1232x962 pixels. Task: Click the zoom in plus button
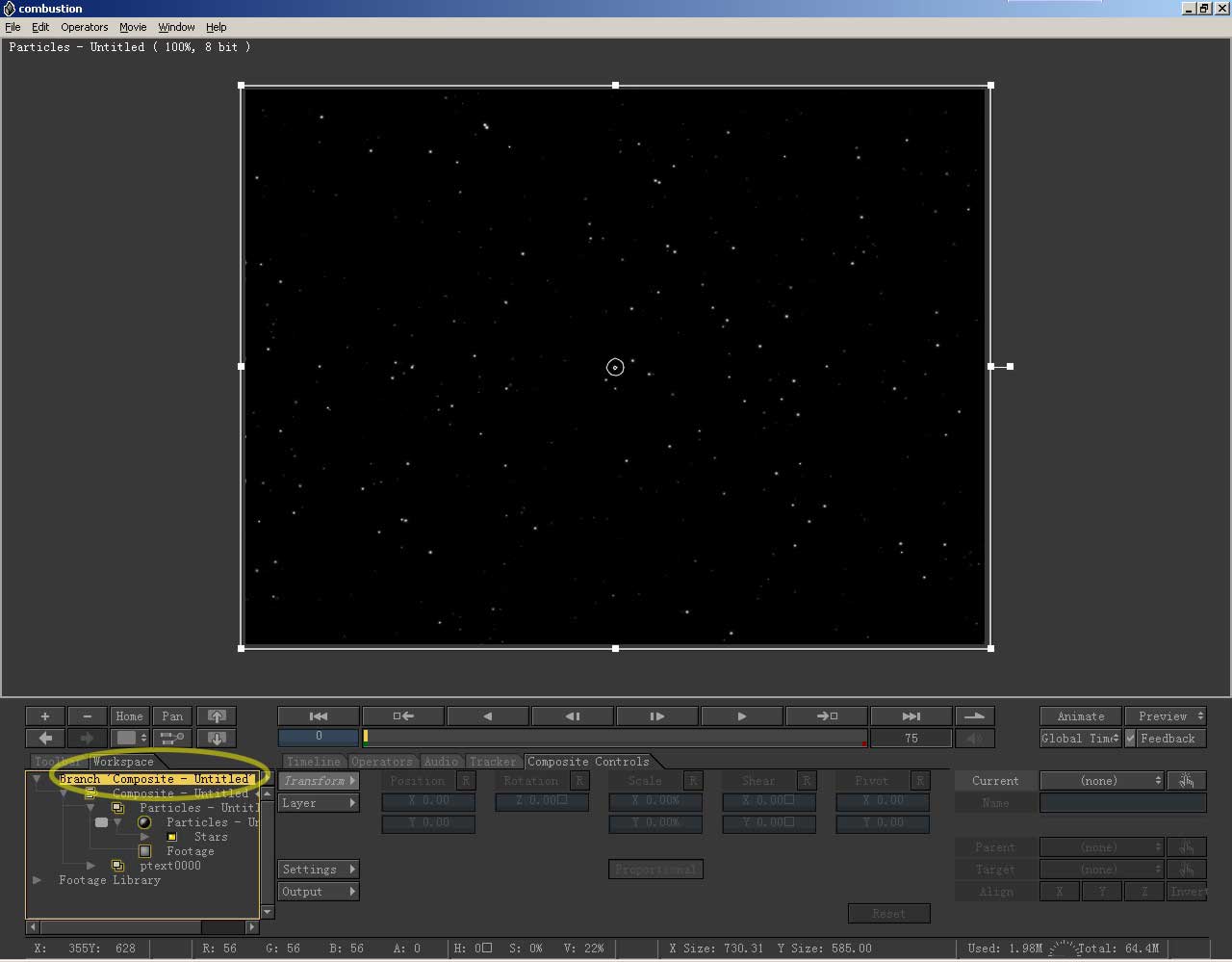[x=45, y=716]
